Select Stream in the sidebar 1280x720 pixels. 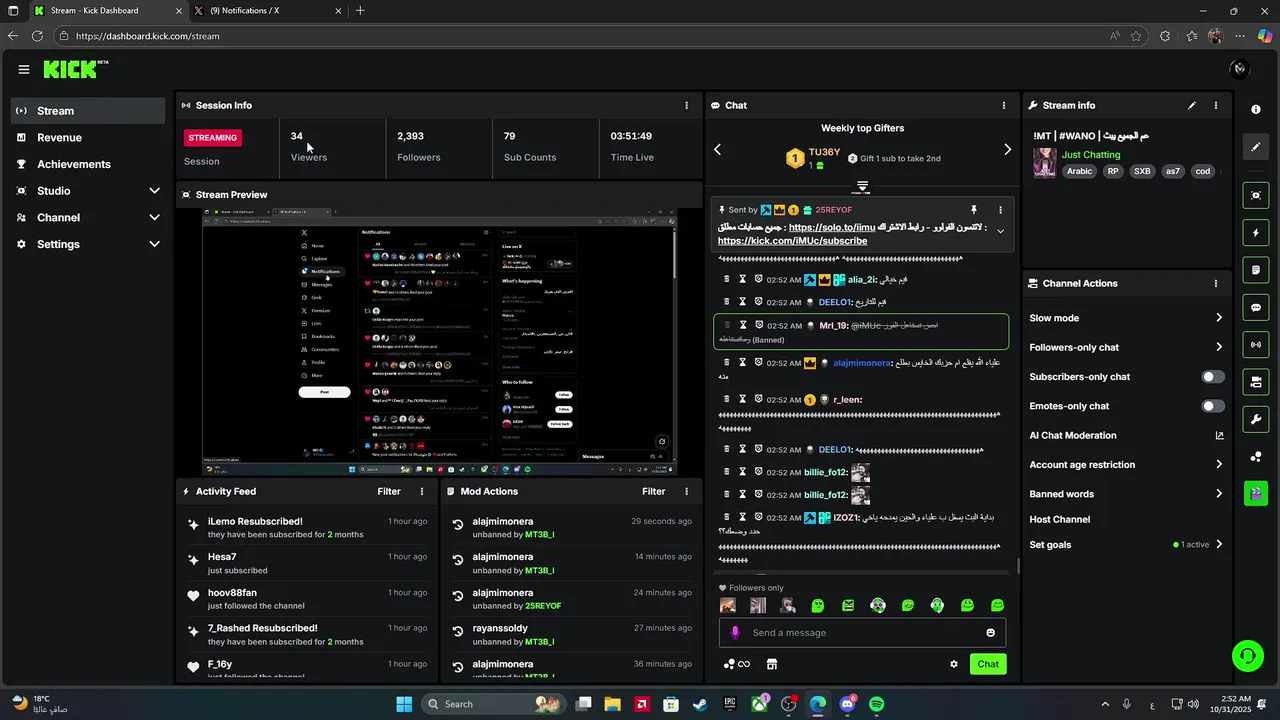tap(88, 111)
